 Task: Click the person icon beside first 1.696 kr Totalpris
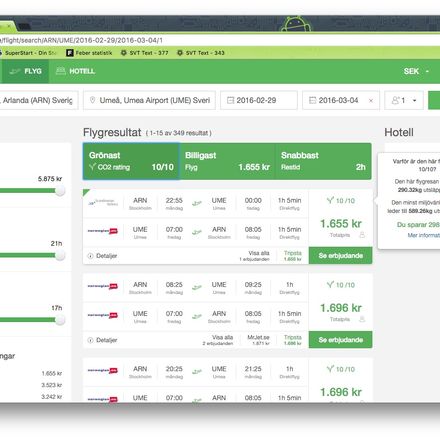(362, 319)
